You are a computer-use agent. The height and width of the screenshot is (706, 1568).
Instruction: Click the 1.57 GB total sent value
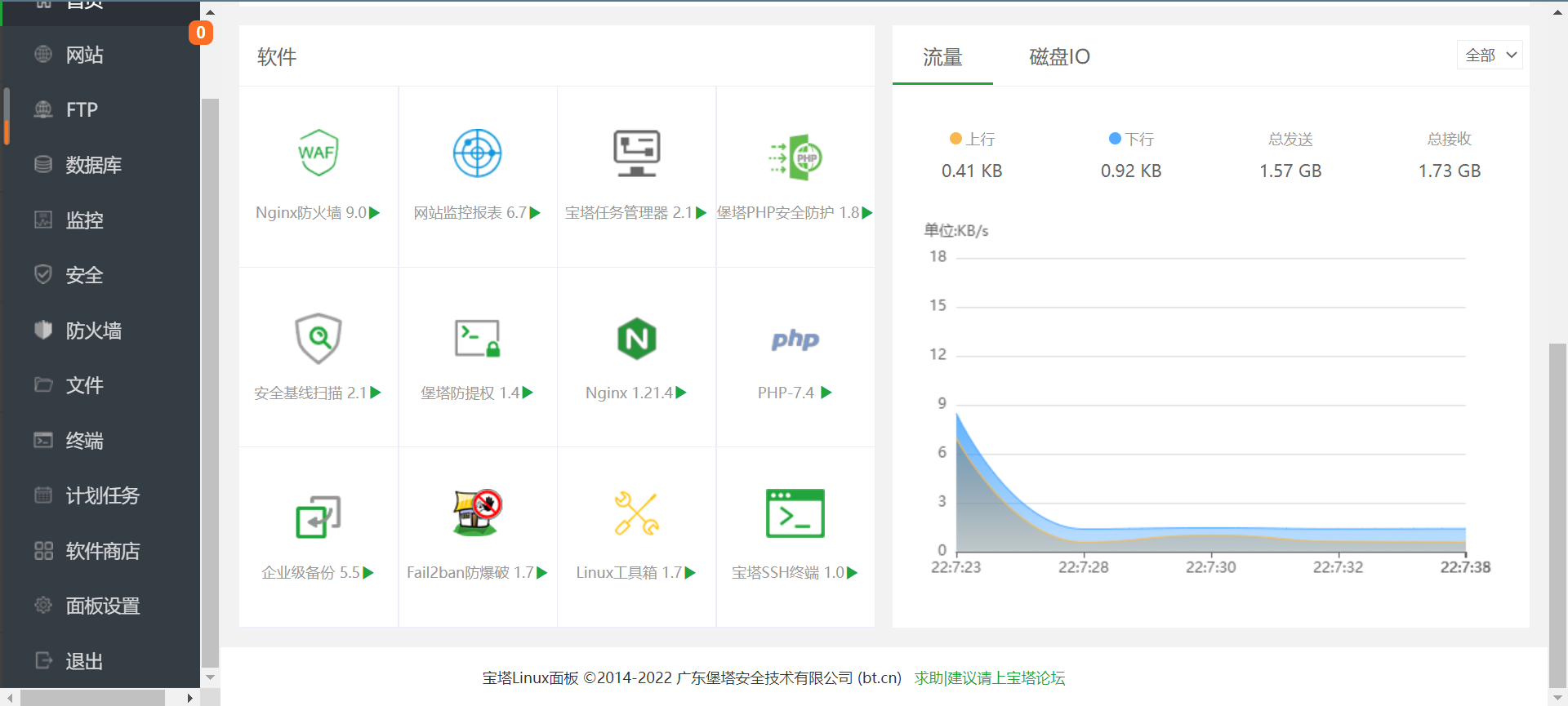(x=1290, y=171)
